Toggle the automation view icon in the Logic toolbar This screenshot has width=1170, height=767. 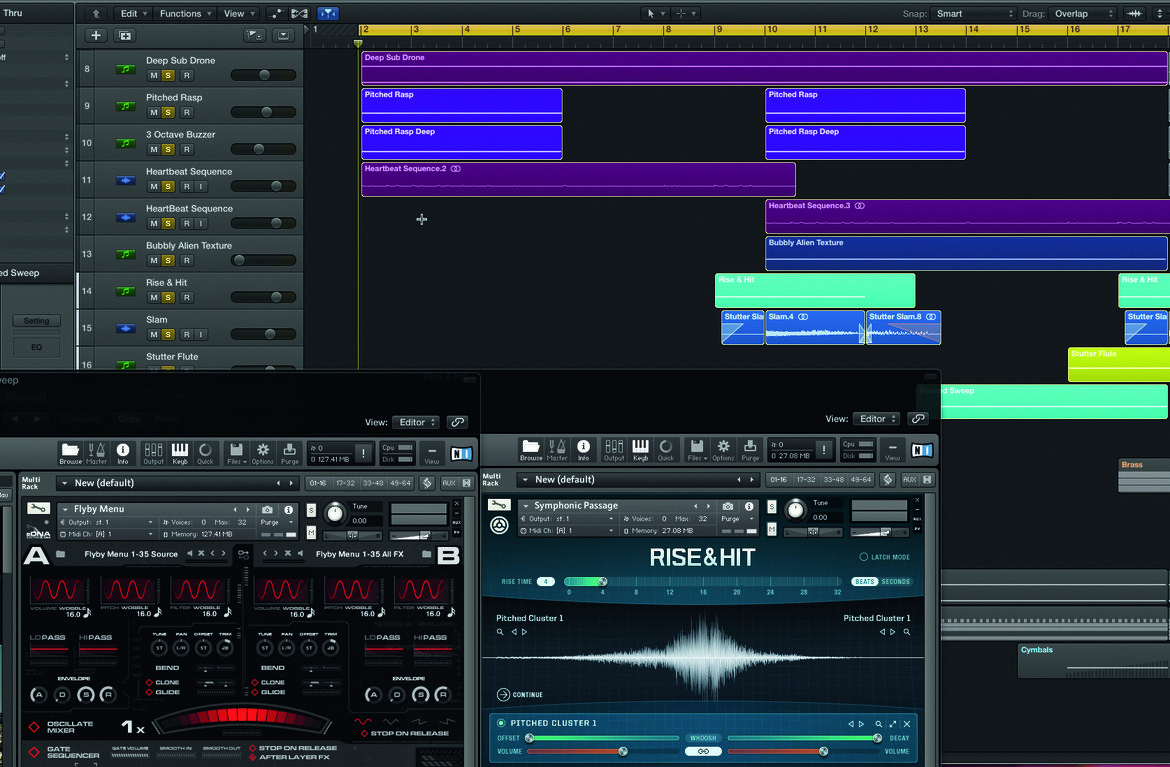click(276, 13)
